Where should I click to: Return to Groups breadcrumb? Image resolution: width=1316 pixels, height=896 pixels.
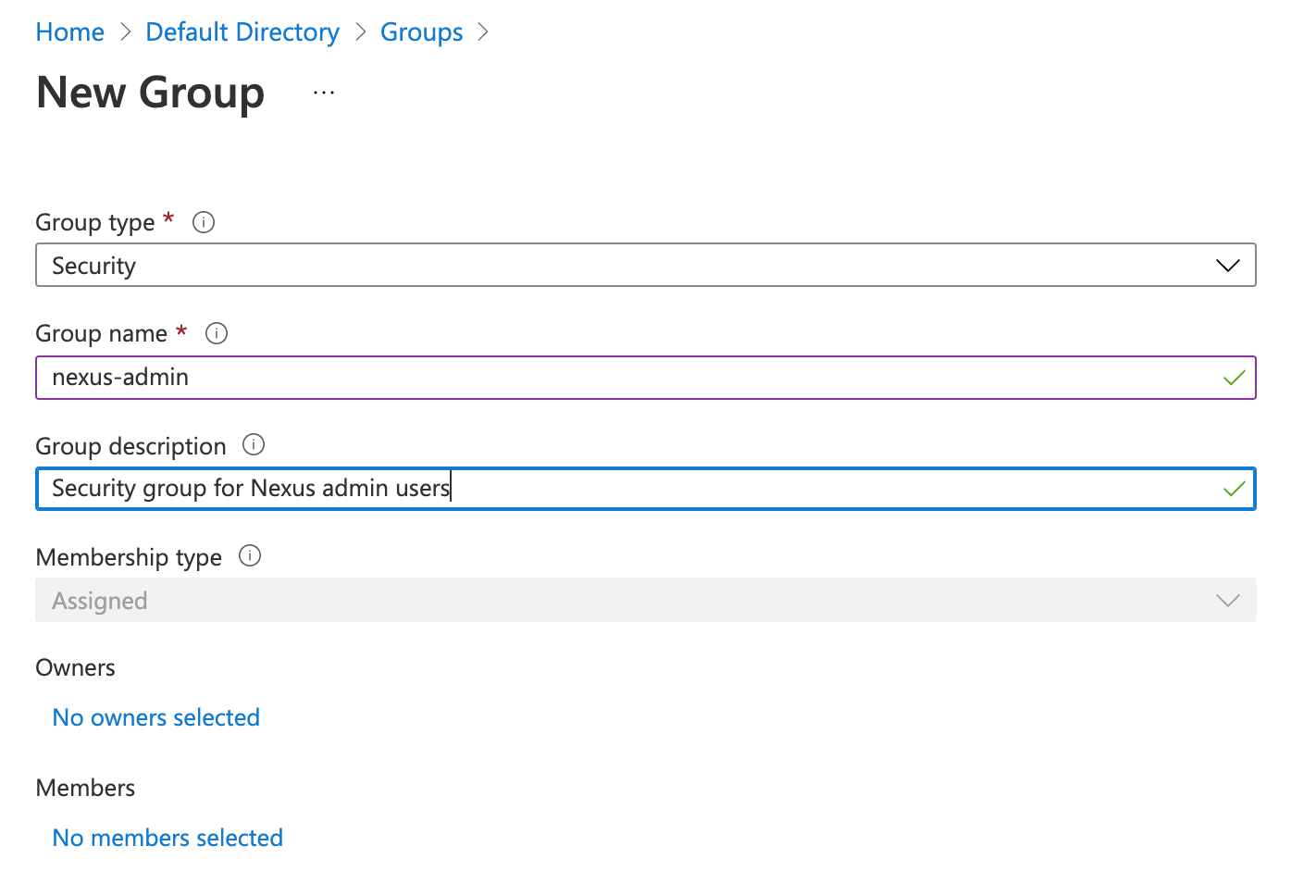click(x=421, y=32)
